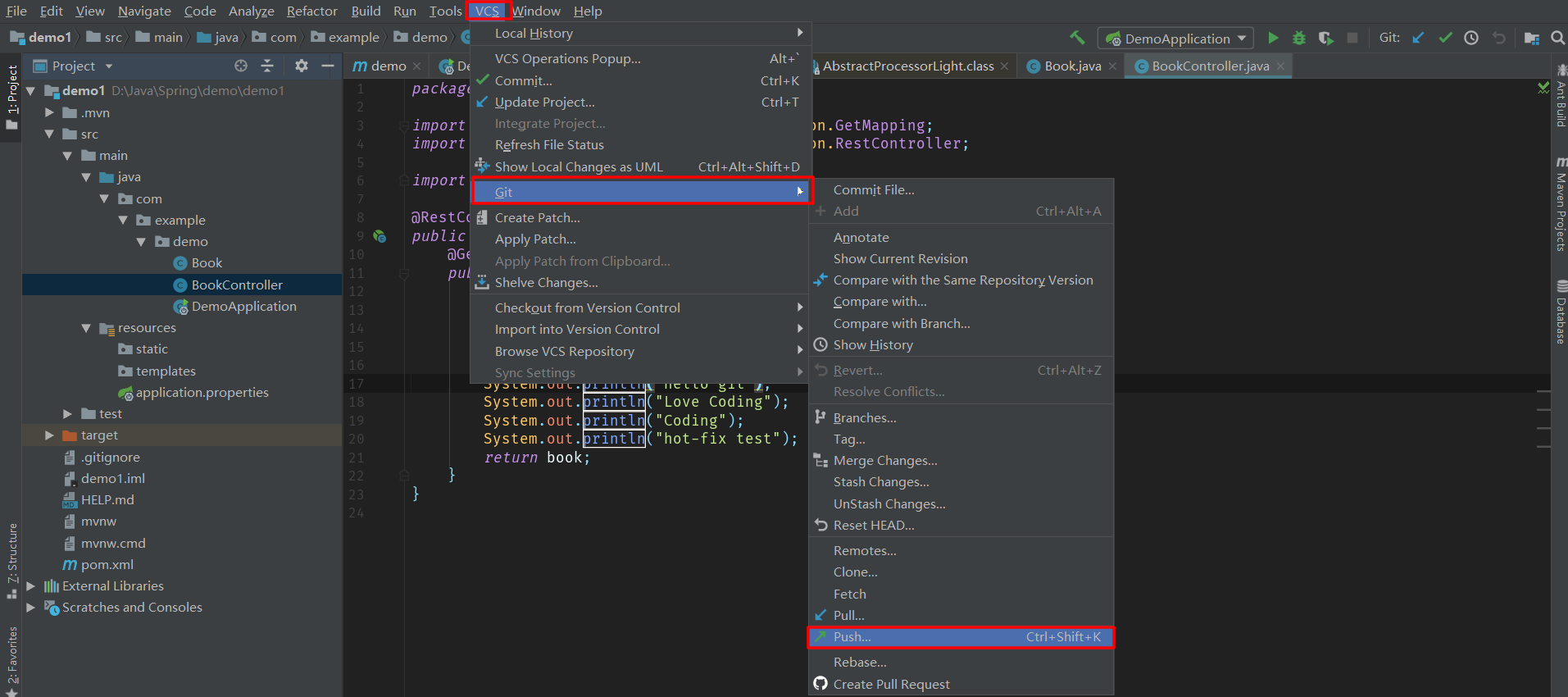Viewport: 1568px width, 697px height.
Task: Choose Update Project... entry
Action: pos(640,102)
